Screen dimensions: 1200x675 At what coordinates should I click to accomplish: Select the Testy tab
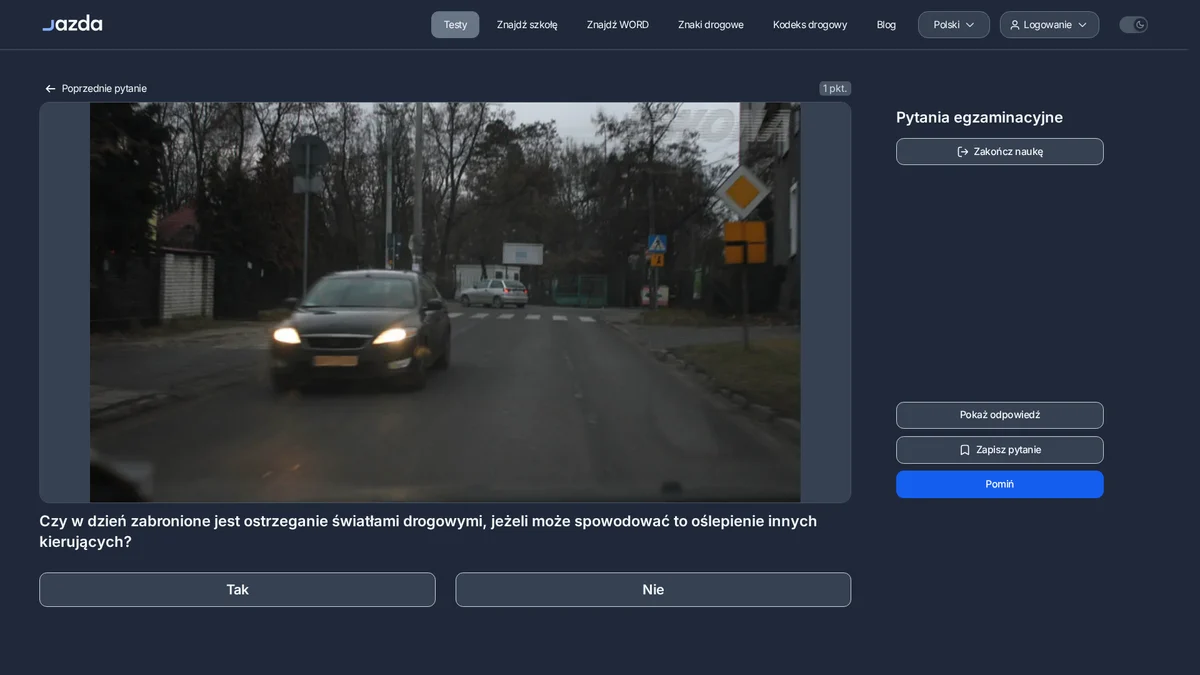tap(455, 25)
